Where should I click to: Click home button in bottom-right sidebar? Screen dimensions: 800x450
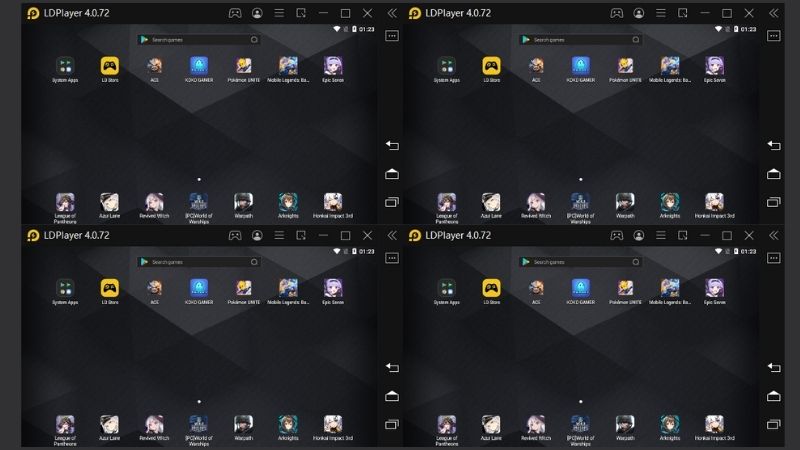773,396
